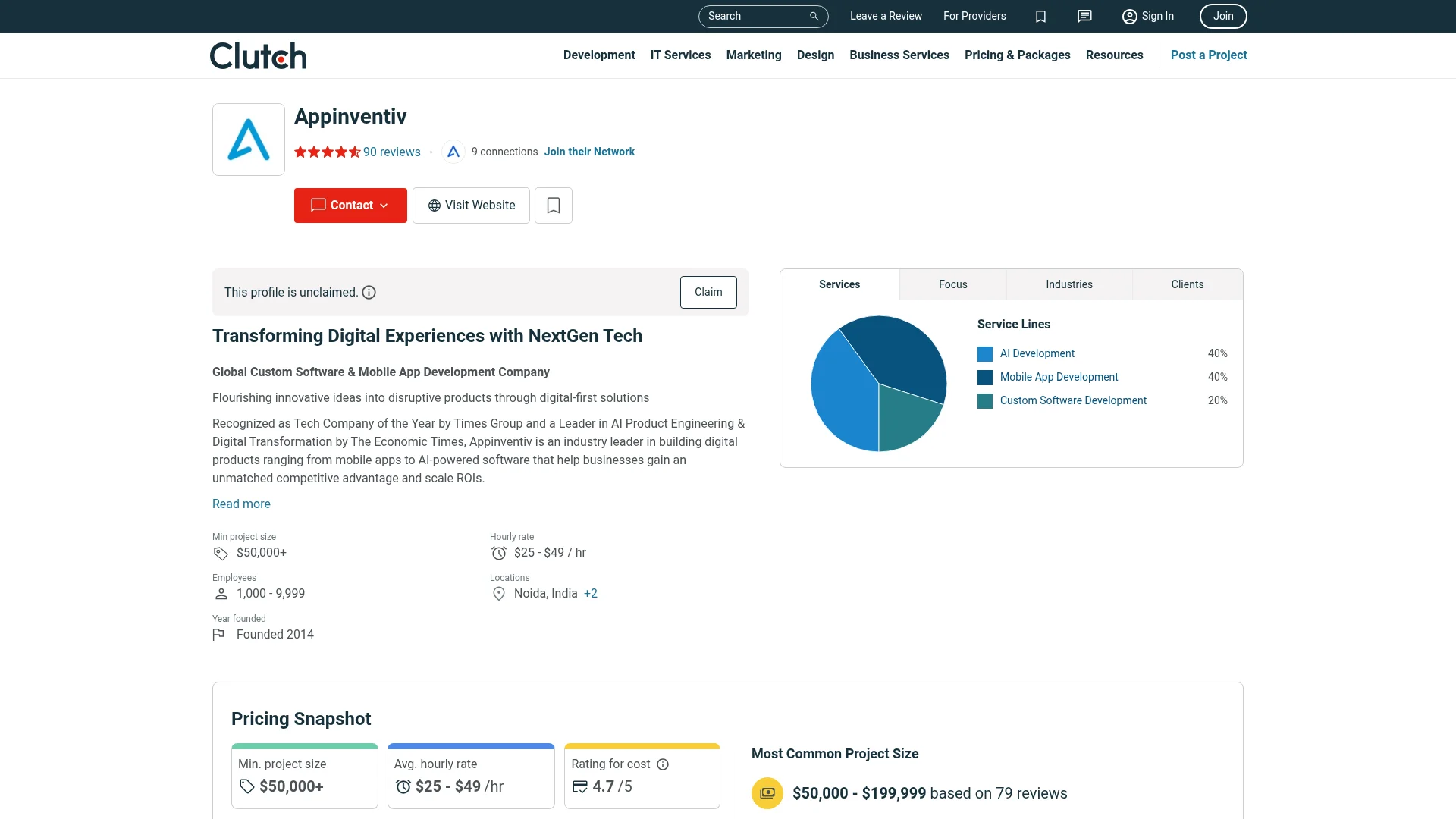Open Custom Software Development service line link
Screen dimensions: 1456x819
(x=1073, y=401)
